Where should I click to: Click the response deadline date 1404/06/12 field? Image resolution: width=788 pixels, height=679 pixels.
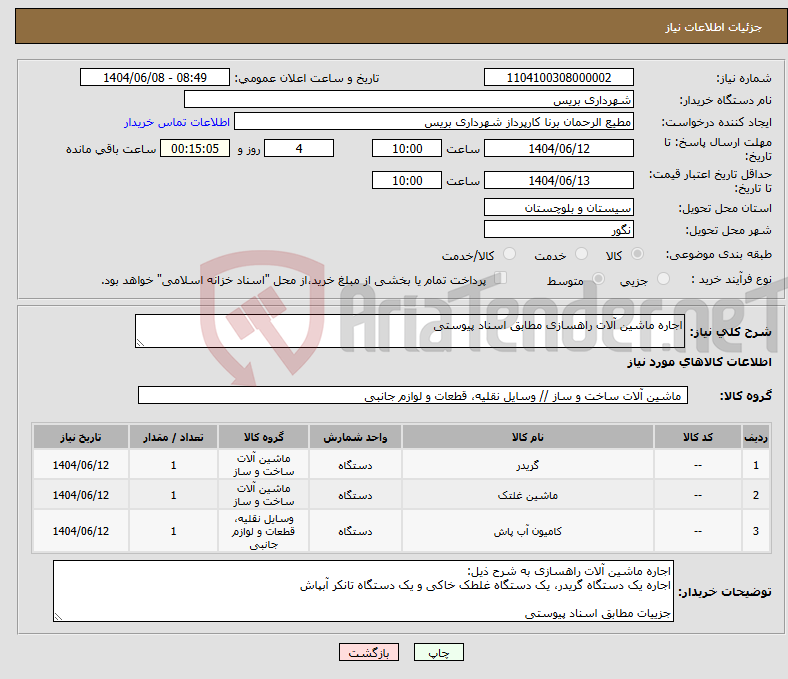click(x=559, y=148)
